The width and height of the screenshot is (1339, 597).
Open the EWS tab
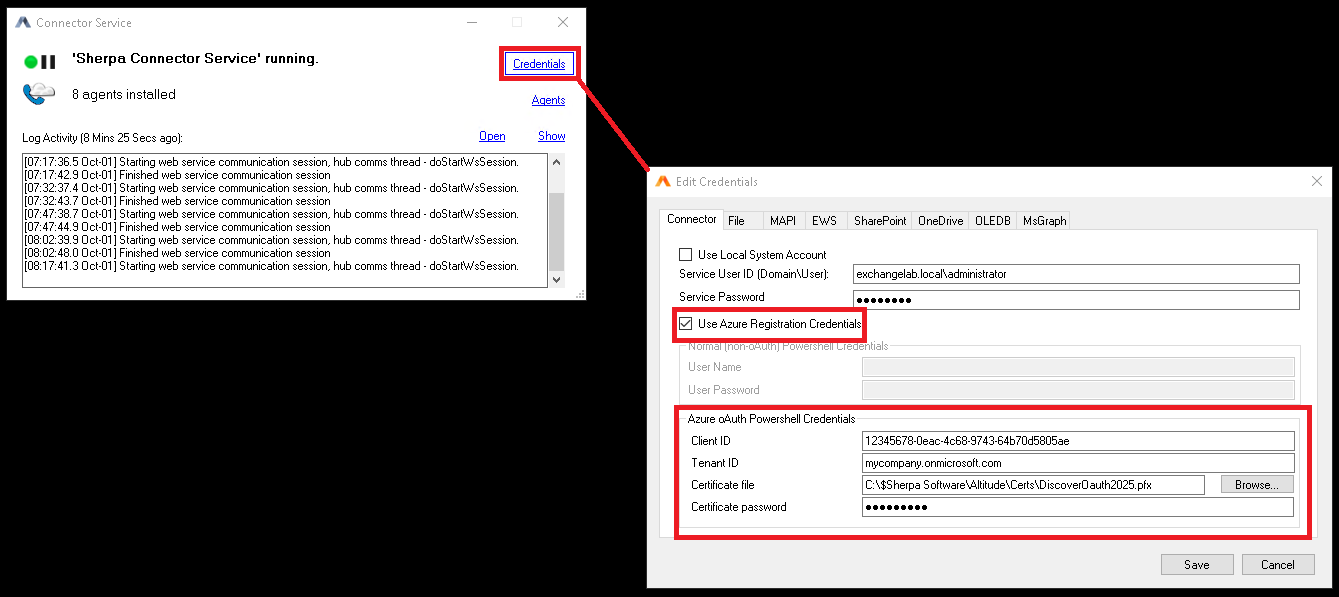pos(825,221)
